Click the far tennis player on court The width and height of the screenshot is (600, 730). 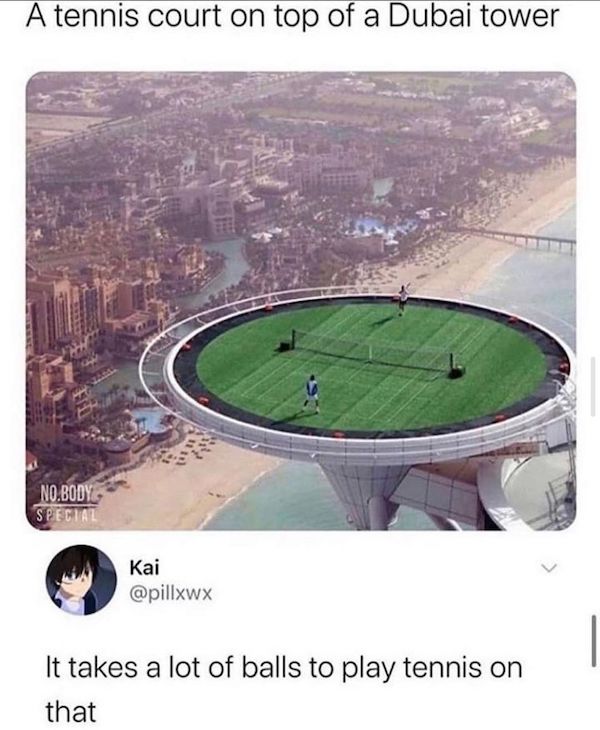click(403, 298)
